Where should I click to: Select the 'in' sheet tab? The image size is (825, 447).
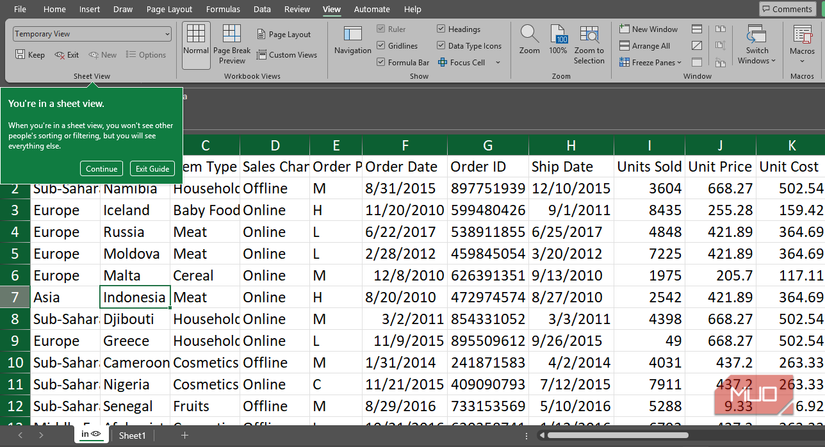[91, 434]
